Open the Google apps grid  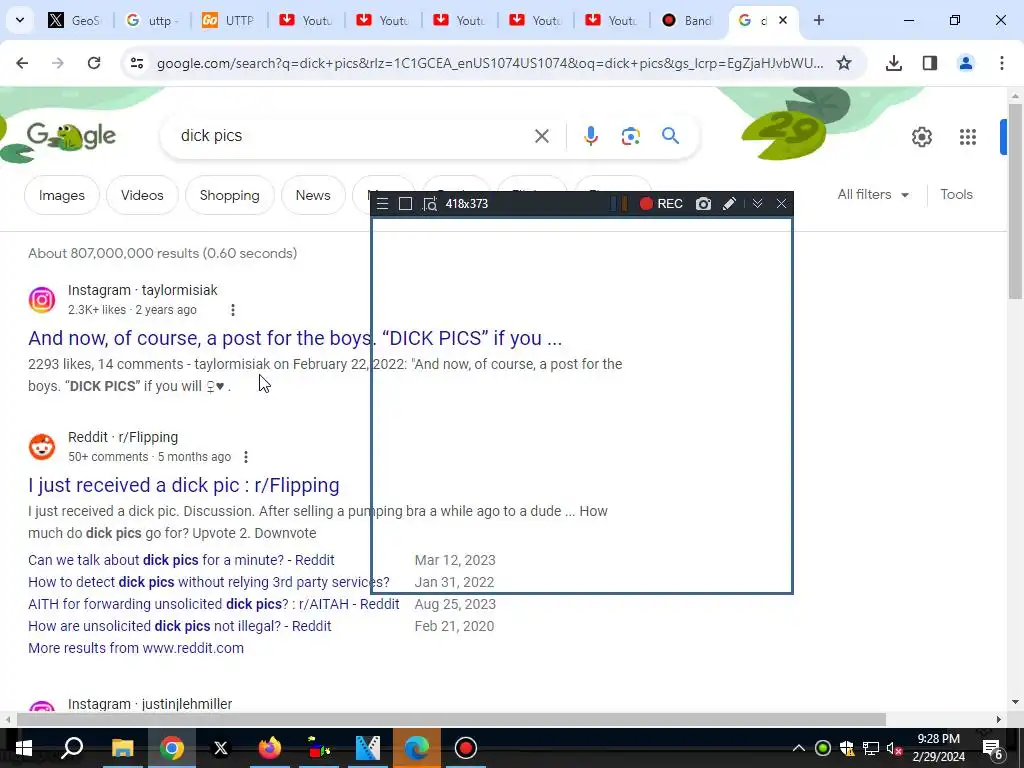click(968, 136)
